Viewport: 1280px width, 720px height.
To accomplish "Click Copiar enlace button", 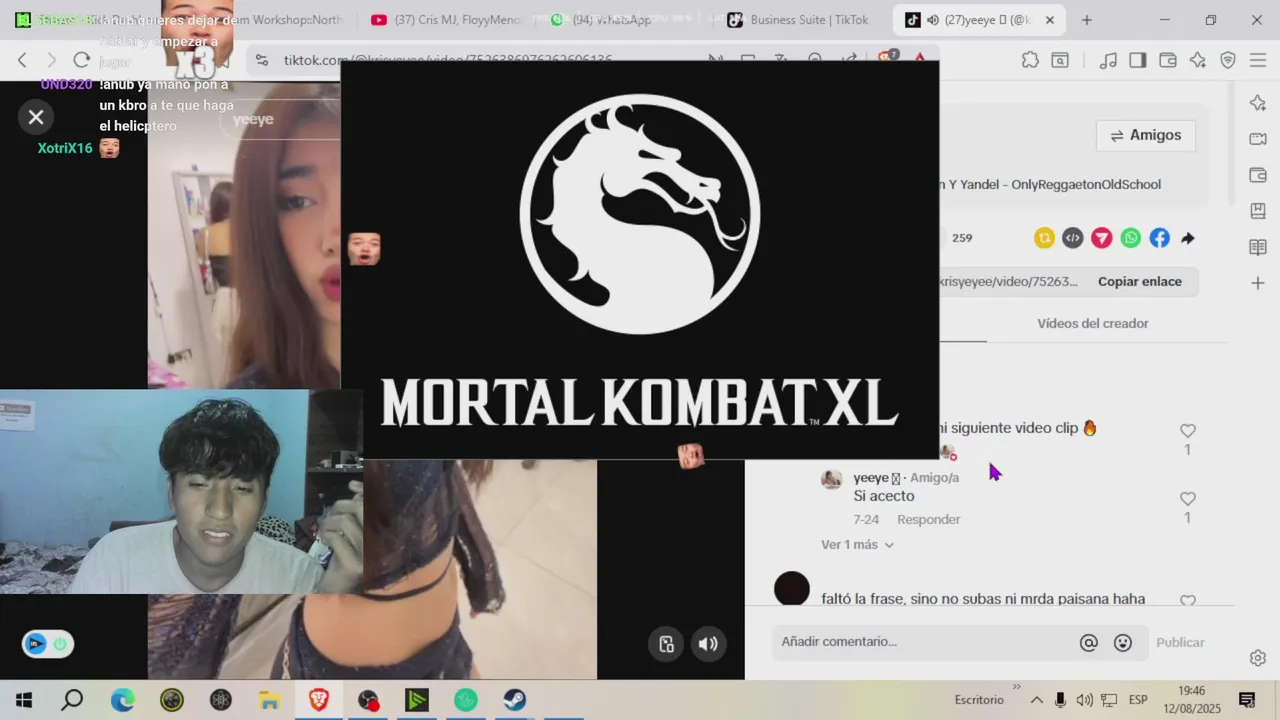I will pos(1140,282).
